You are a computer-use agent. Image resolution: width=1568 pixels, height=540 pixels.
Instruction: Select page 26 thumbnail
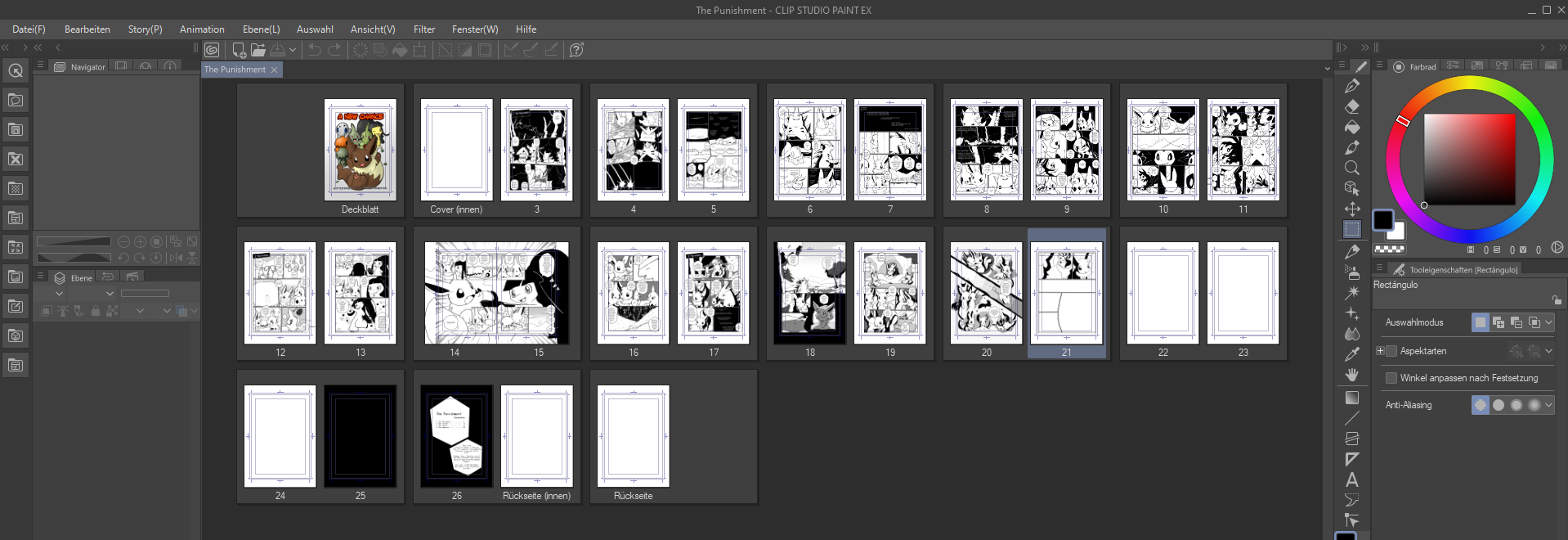[457, 436]
